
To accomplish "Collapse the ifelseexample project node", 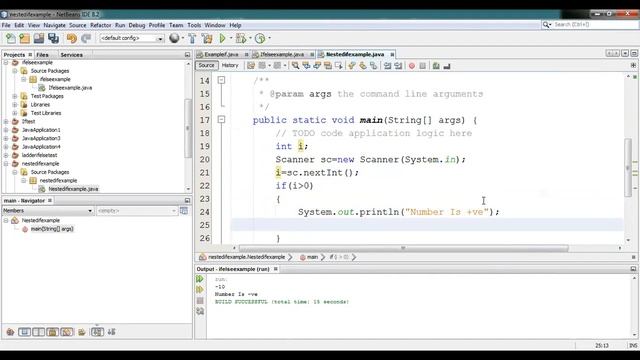I will [x=6, y=63].
